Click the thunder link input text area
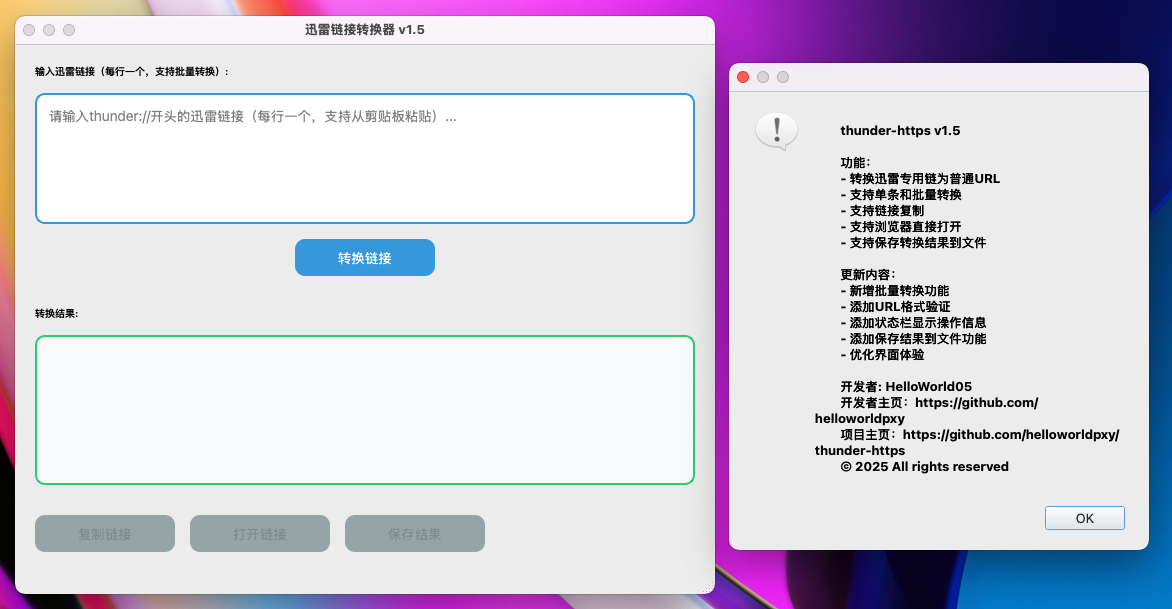The height and width of the screenshot is (609, 1172). (x=365, y=158)
